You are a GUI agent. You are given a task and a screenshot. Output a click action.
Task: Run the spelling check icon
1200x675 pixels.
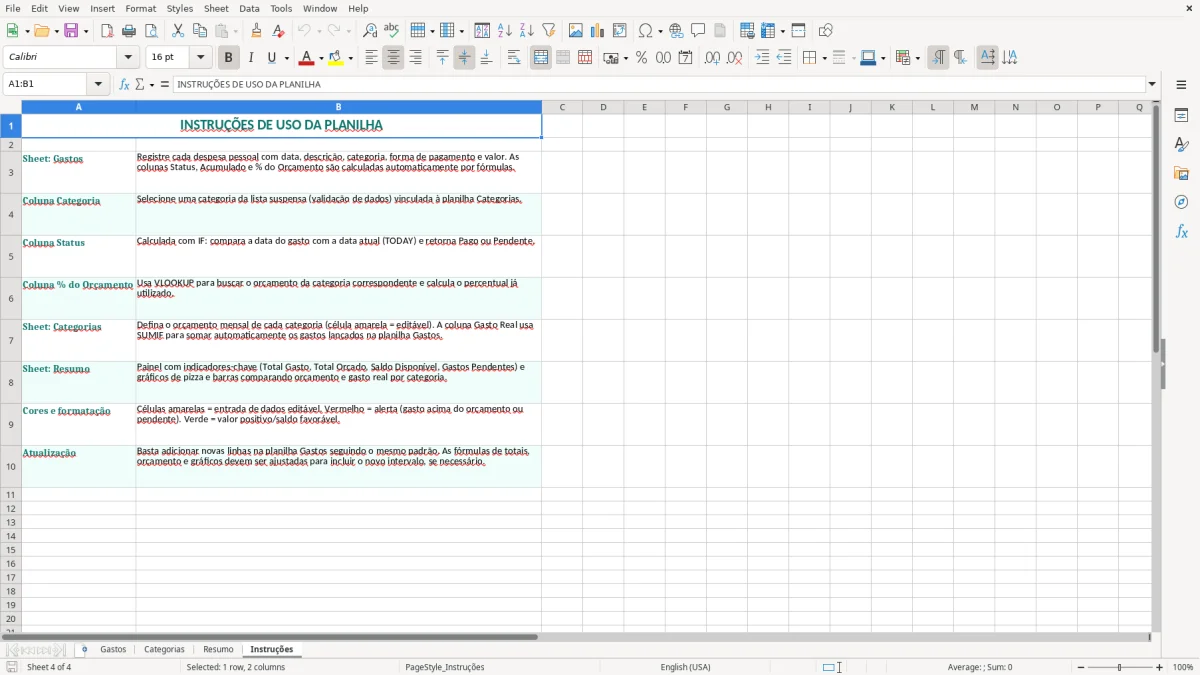point(392,31)
